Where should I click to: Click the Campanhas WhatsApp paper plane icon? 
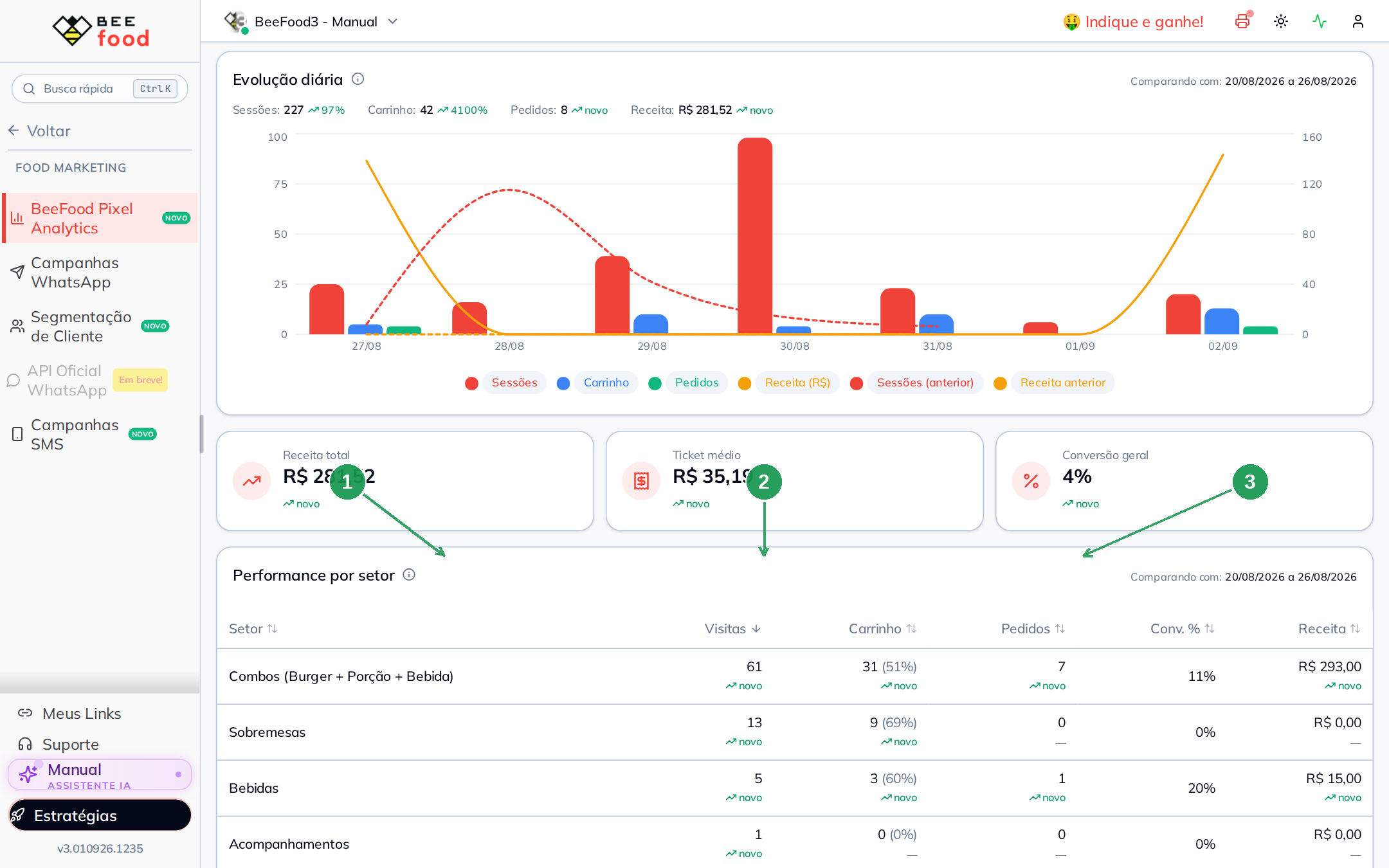(x=17, y=272)
